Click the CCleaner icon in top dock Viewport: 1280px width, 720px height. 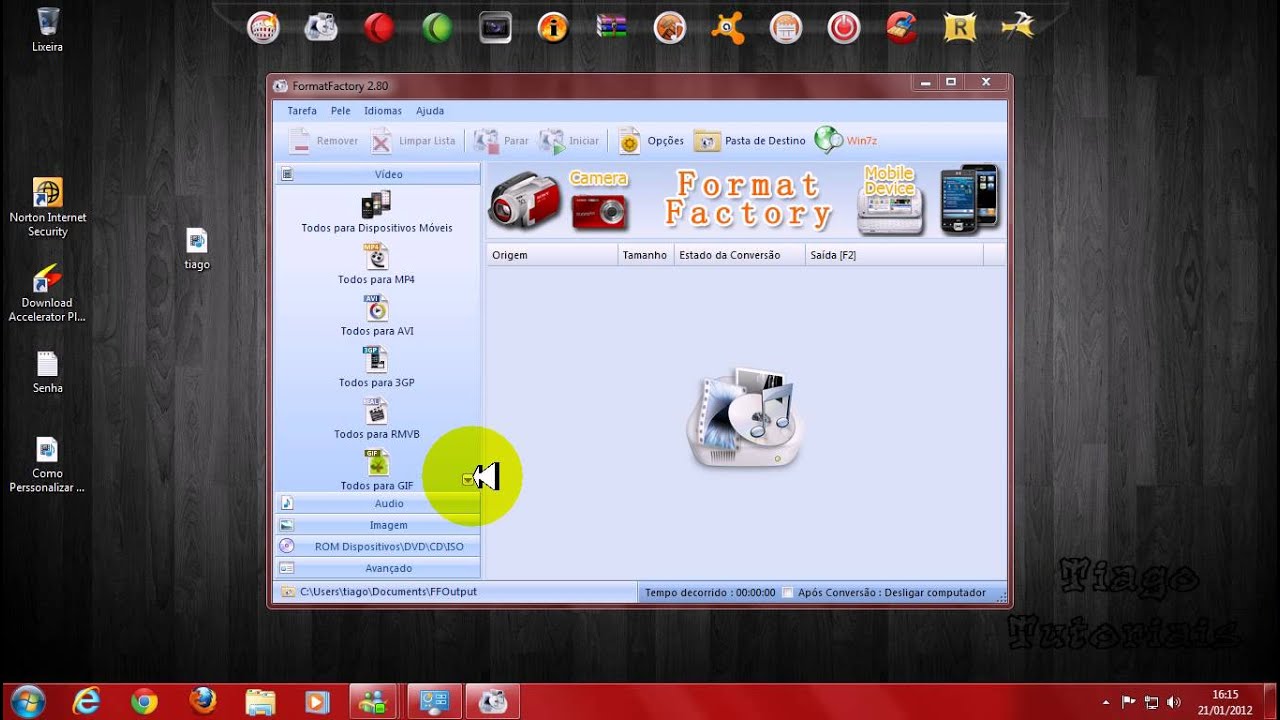pyautogui.click(x=901, y=27)
